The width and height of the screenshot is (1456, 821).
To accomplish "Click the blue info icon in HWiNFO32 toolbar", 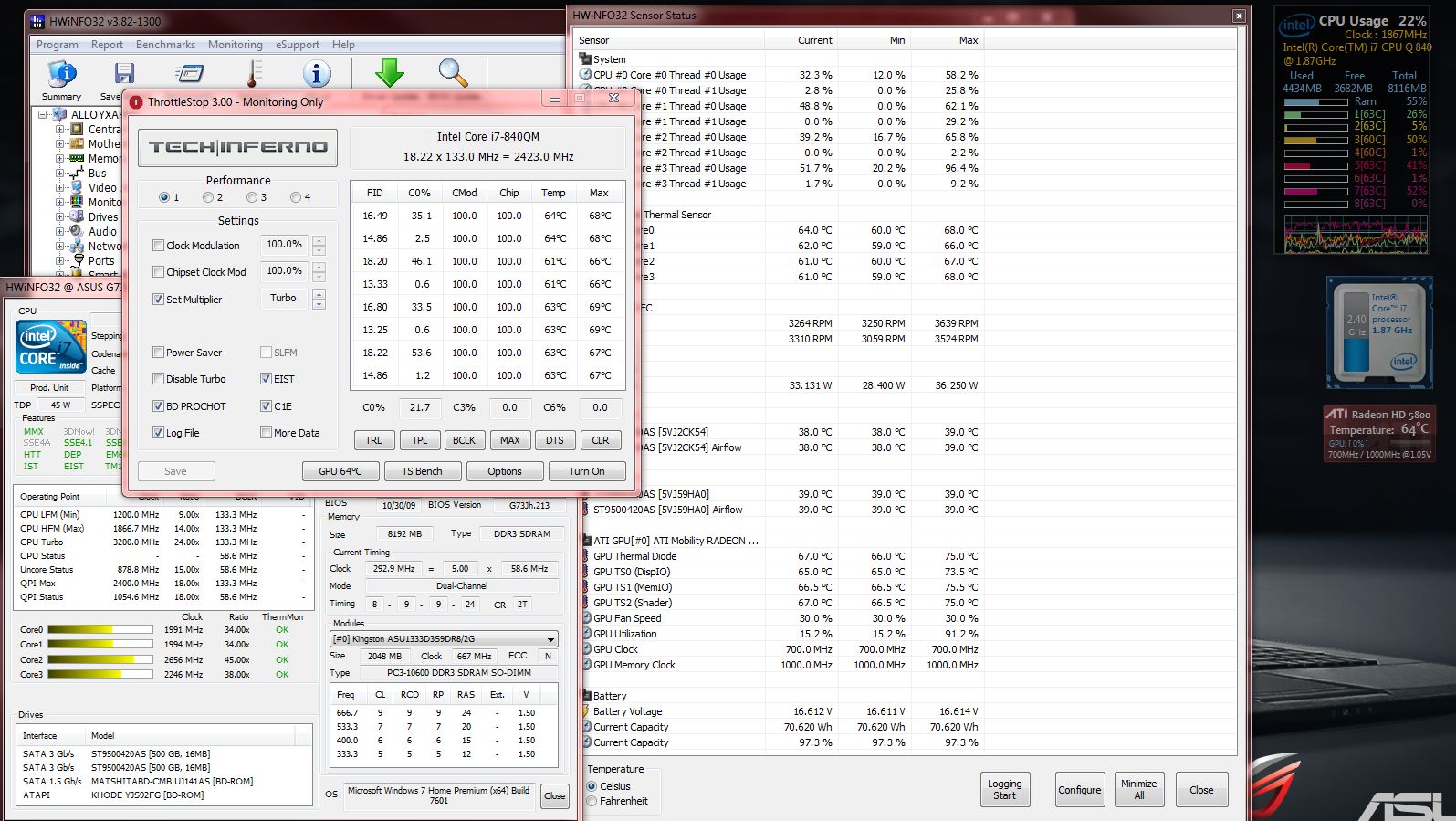I will coord(317,74).
